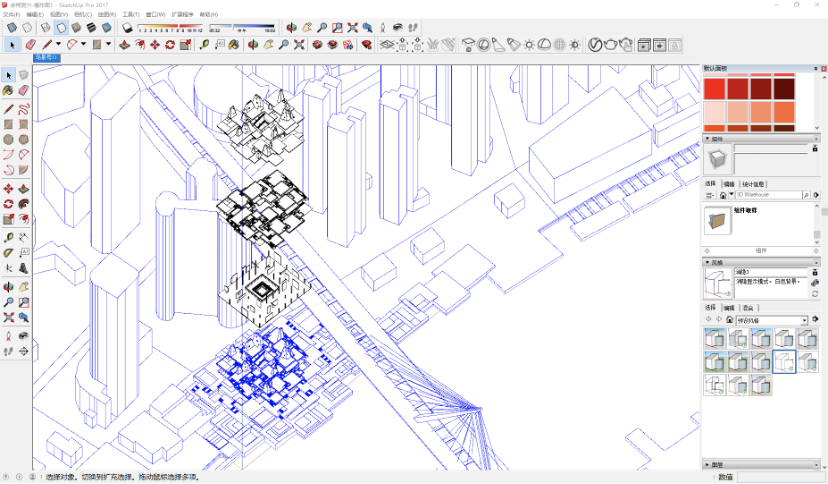Viewport: 828px width, 484px height.
Task: Select the Eraser tool in top toolbar
Action: 31,45
